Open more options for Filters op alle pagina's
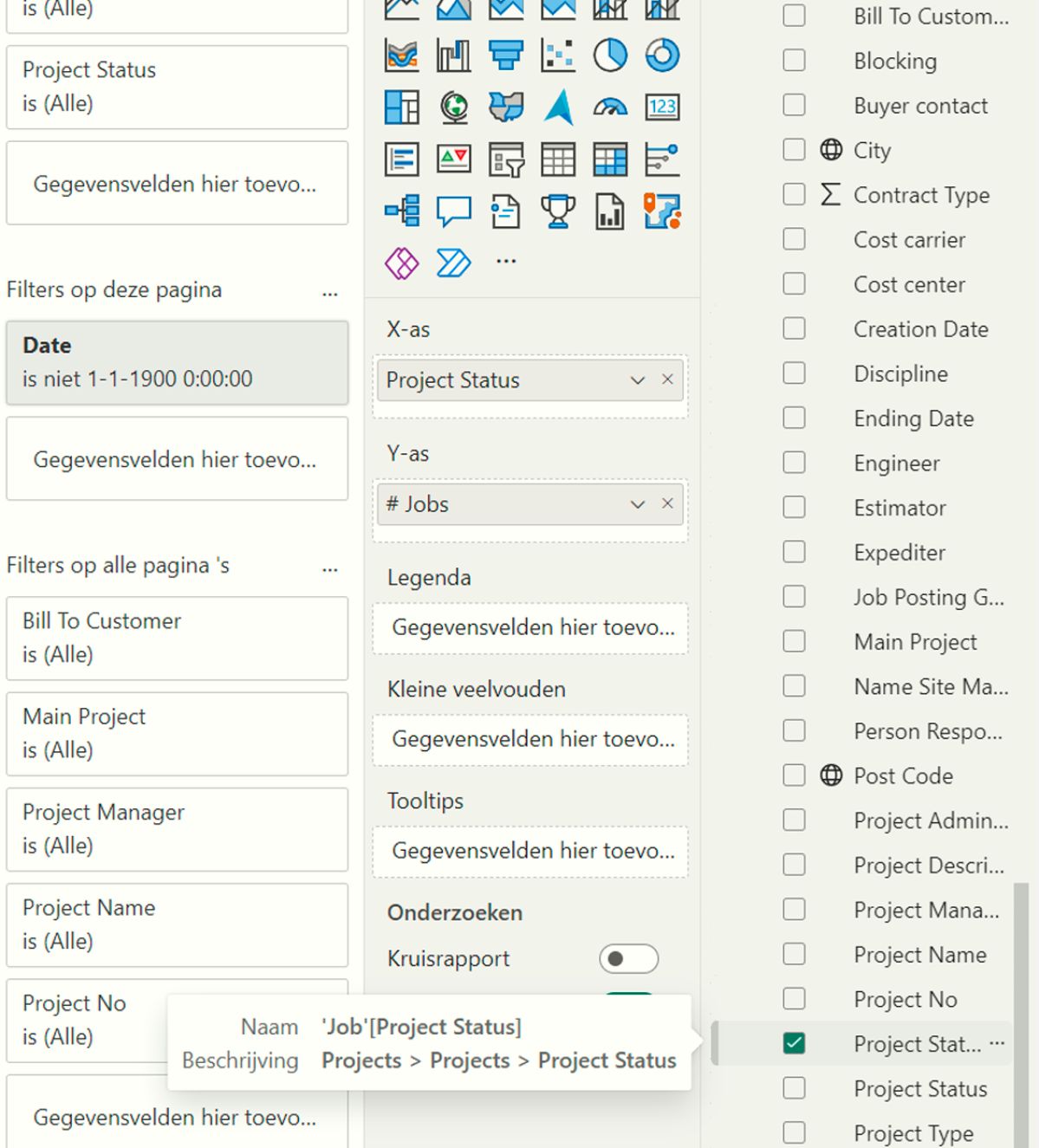Viewport: 1039px width, 1148px height. (330, 567)
